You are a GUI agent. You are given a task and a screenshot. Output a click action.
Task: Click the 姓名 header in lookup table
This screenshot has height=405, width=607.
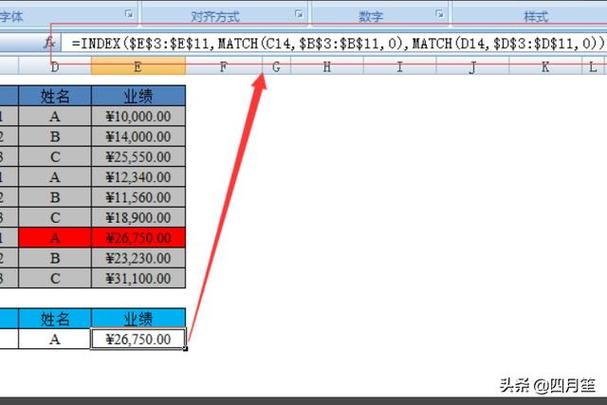click(x=54, y=318)
